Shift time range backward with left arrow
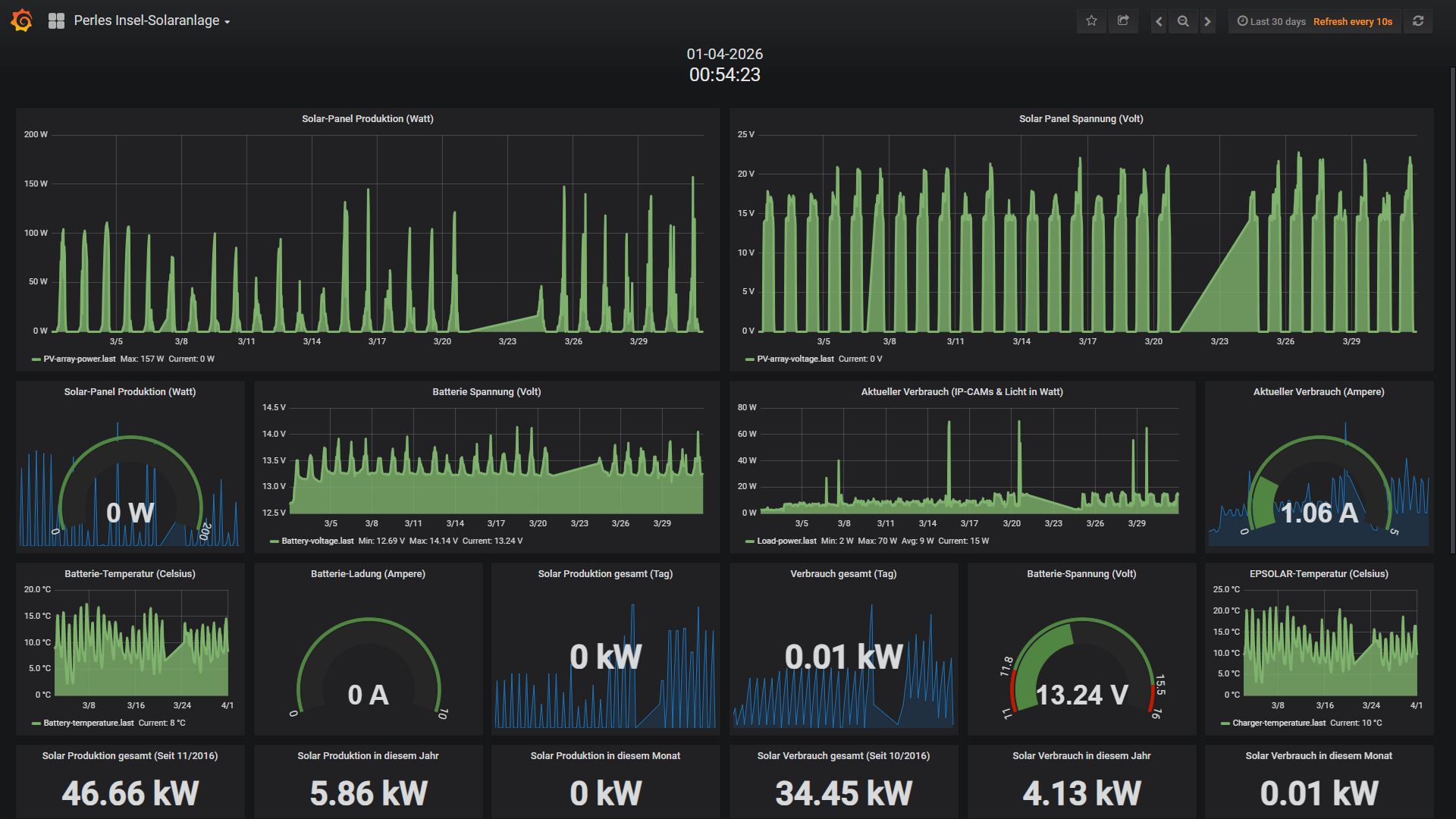The height and width of the screenshot is (819, 1456). [1159, 21]
